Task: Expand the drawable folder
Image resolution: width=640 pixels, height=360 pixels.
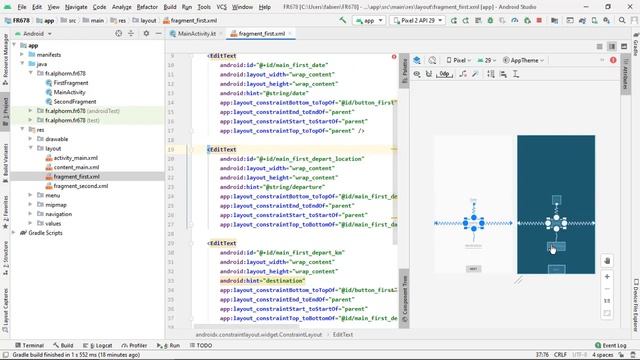Action: tap(30, 139)
